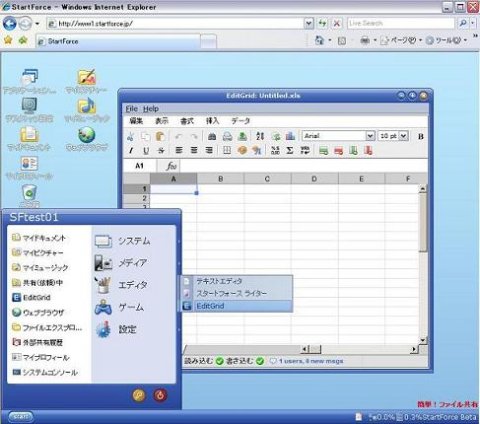The width and height of the screenshot is (480, 424).
Task: Open the Arial font dropdown
Action: 370,136
